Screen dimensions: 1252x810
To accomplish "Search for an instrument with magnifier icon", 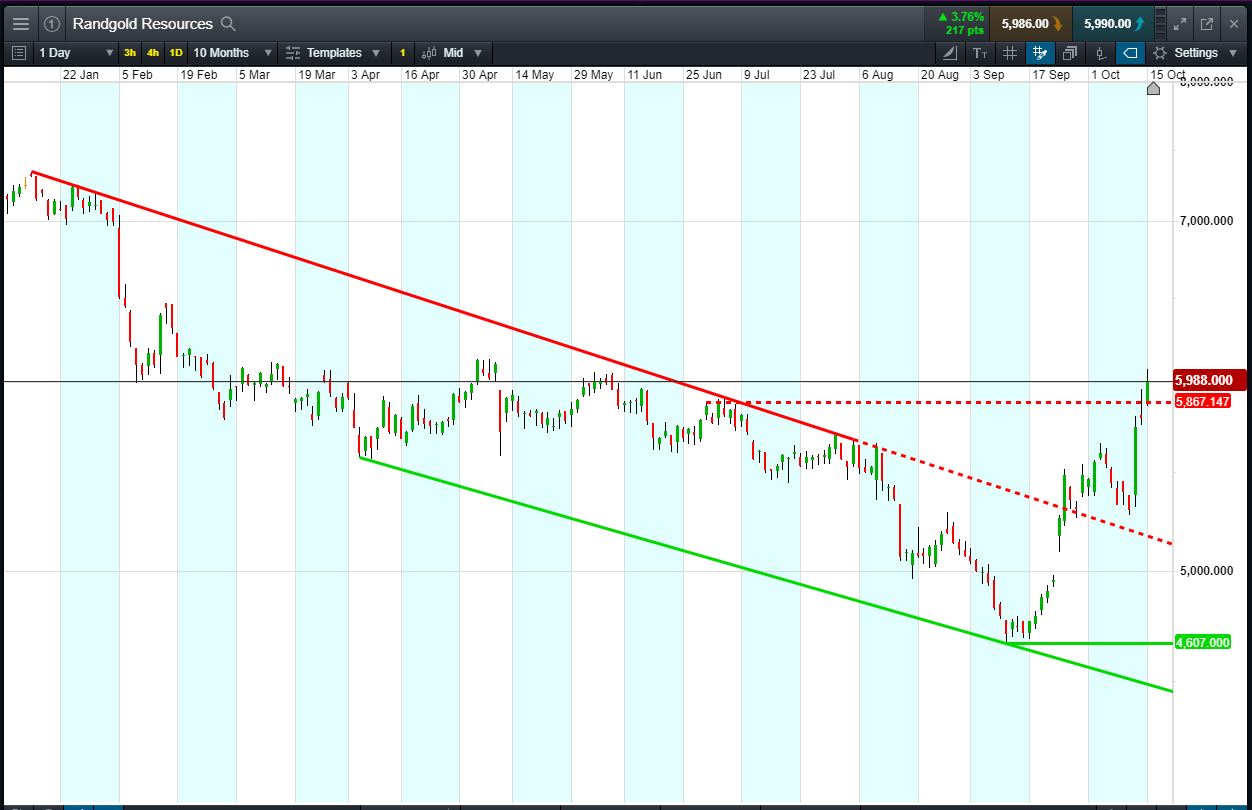I will [x=229, y=24].
